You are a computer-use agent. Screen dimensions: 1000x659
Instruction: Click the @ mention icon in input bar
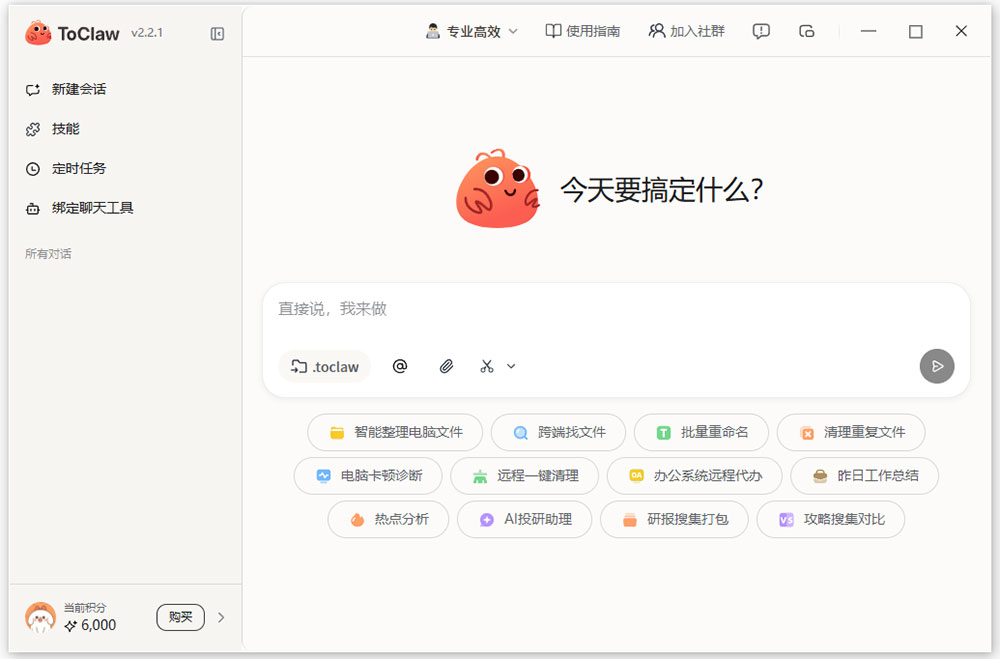click(x=400, y=366)
